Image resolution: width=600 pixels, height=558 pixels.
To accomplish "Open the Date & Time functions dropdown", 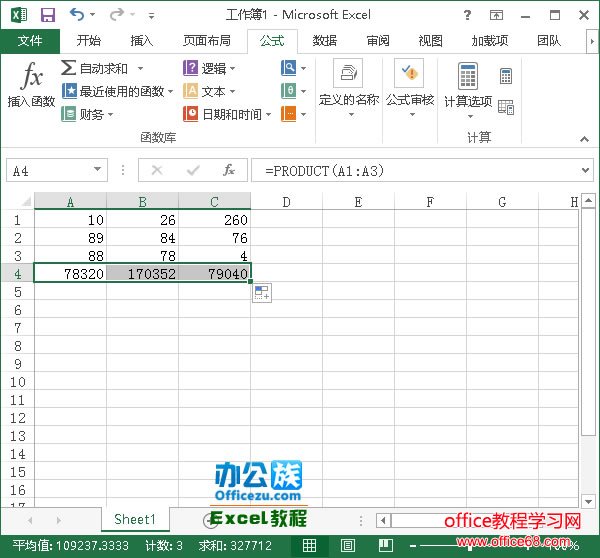I will [x=268, y=114].
